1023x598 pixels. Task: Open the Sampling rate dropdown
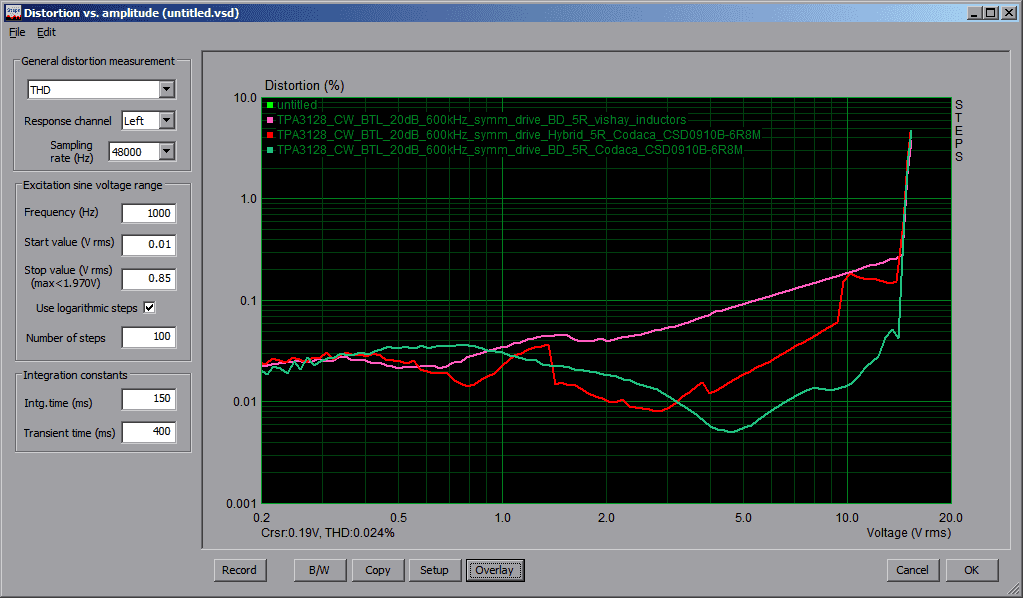pyautogui.click(x=166, y=152)
